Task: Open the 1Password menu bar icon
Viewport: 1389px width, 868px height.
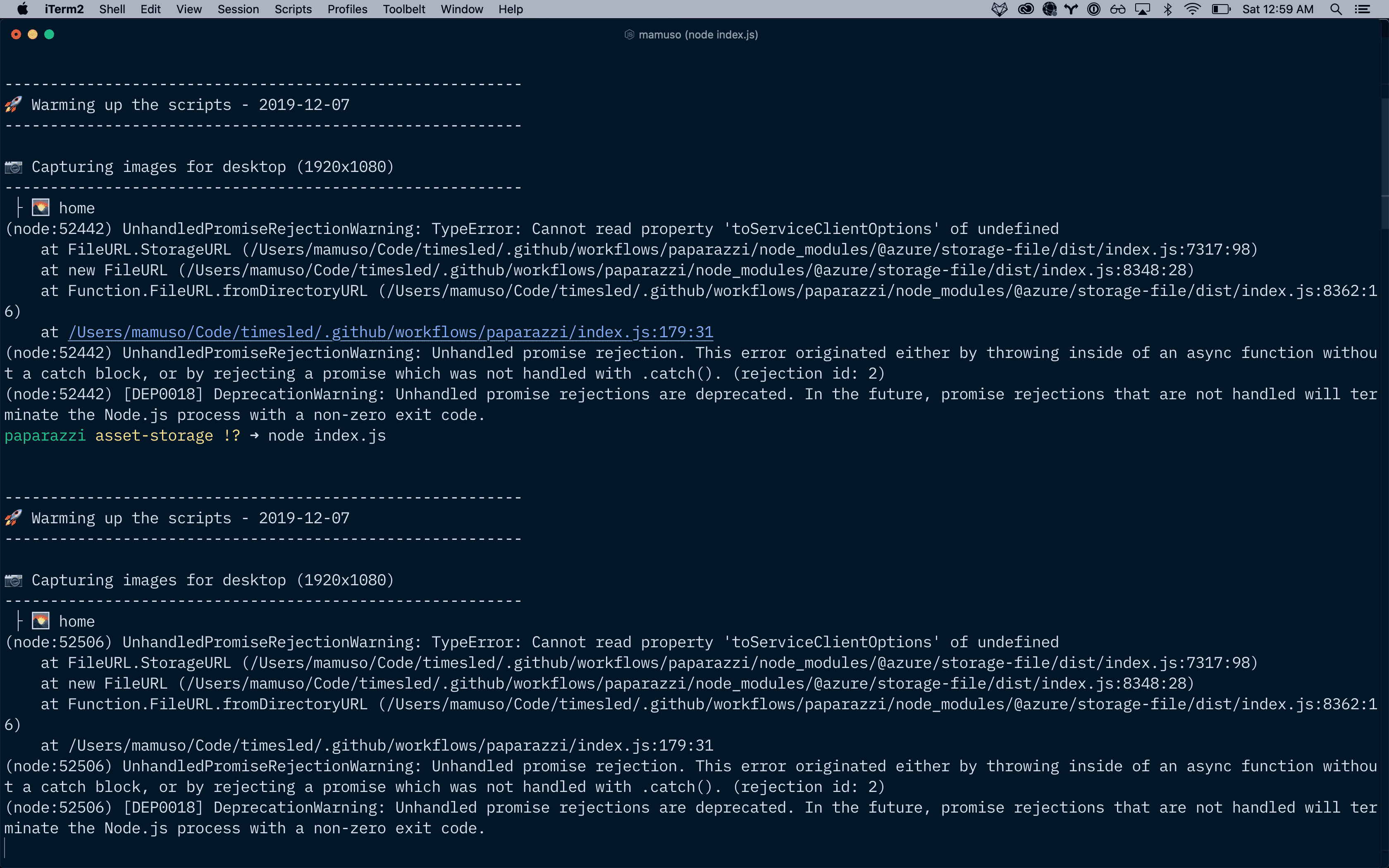Action: tap(1093, 9)
